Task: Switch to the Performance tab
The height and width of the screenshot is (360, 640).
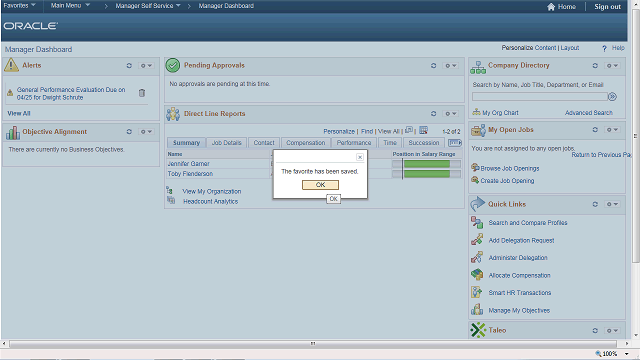Action: click(x=354, y=142)
